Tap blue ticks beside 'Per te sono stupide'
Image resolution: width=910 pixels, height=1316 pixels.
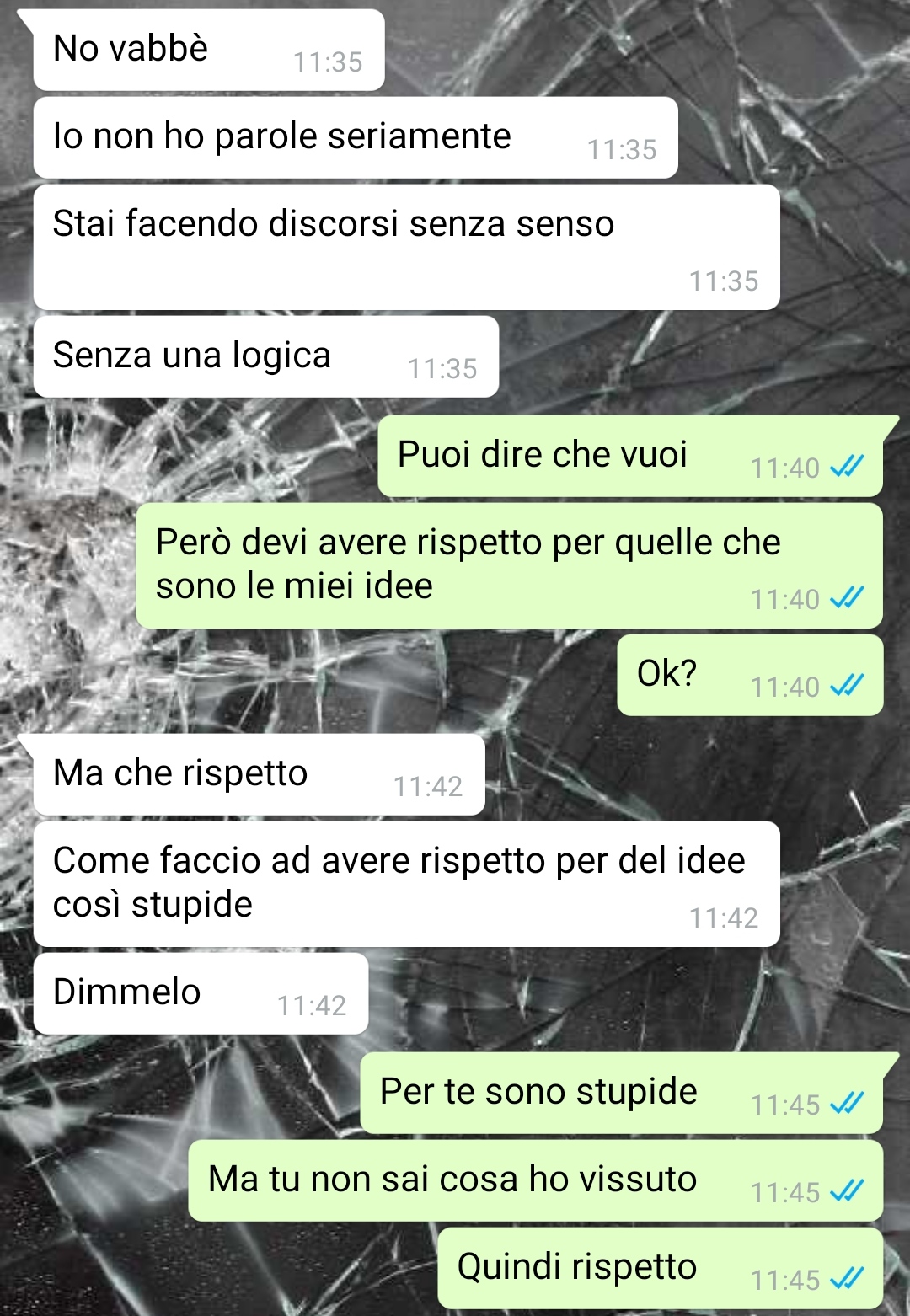coord(847,1103)
